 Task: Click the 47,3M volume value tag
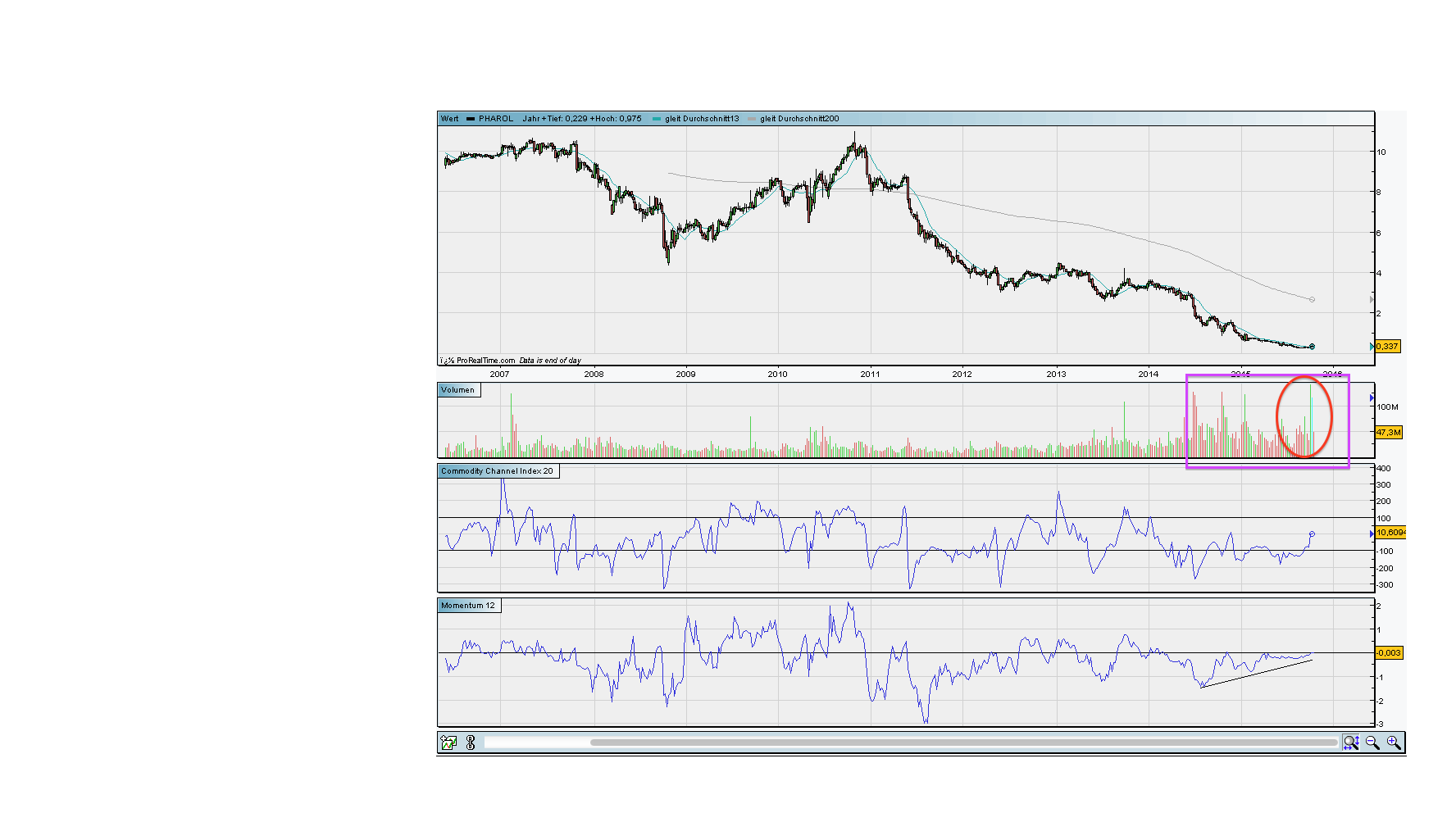pos(1388,432)
